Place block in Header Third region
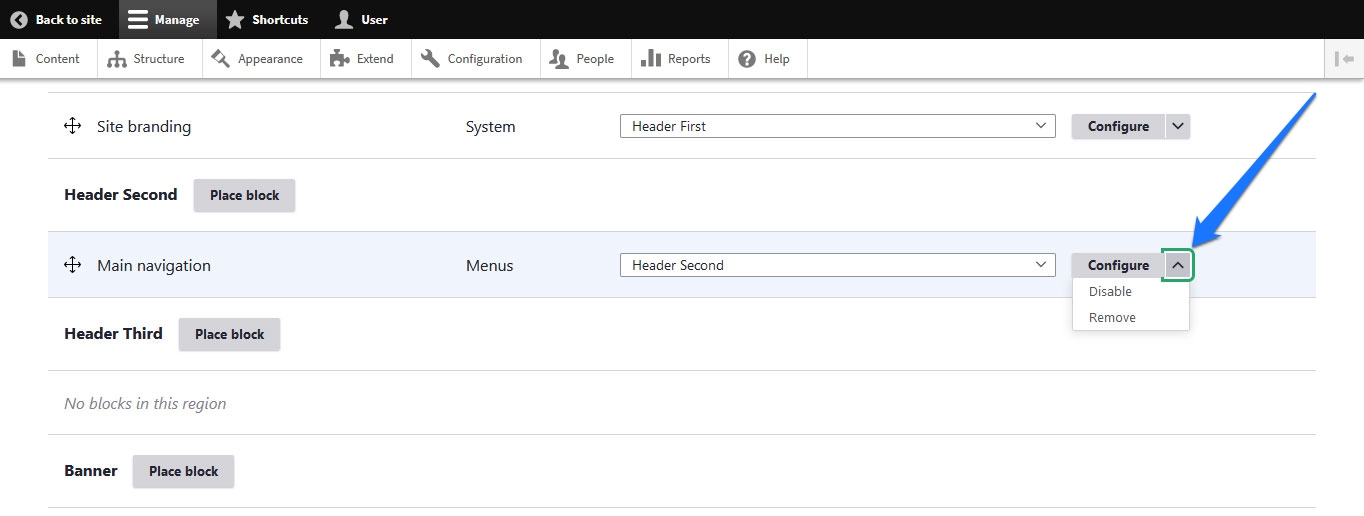Screen dimensions: 1364x516 click(x=229, y=334)
